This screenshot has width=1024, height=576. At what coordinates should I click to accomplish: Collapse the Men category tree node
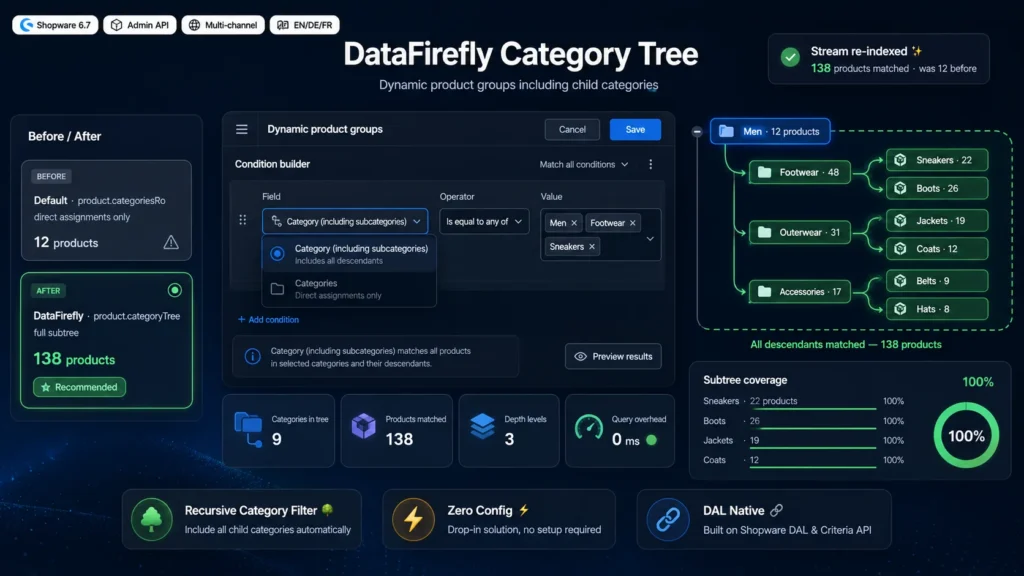point(697,131)
